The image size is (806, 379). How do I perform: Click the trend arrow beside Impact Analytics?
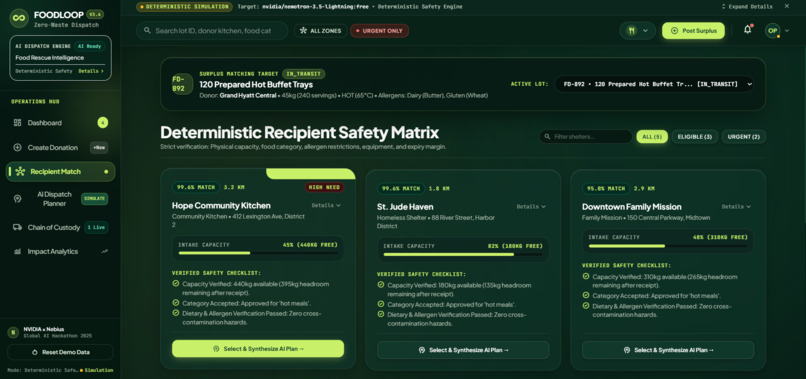point(105,251)
